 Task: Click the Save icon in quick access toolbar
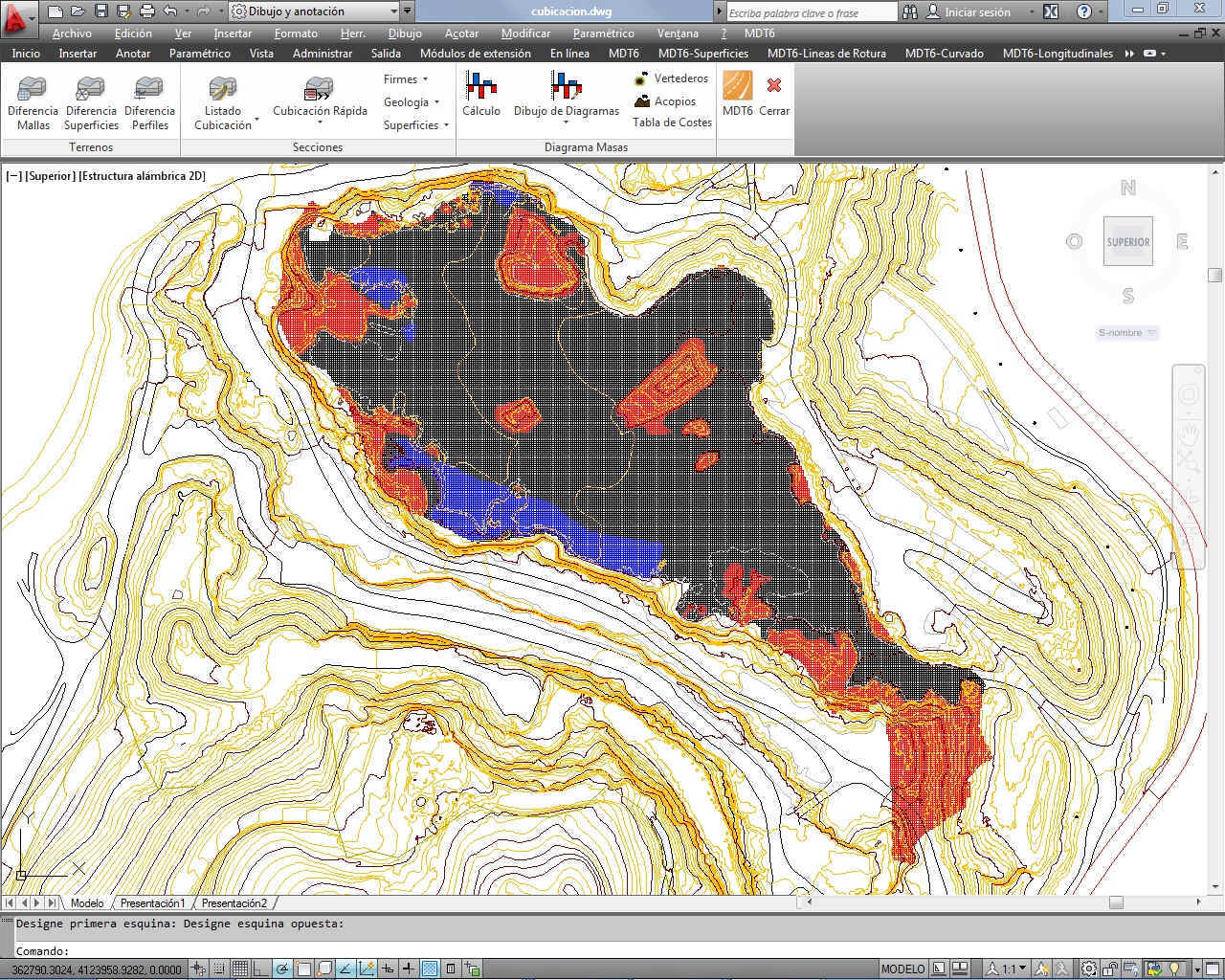point(101,11)
